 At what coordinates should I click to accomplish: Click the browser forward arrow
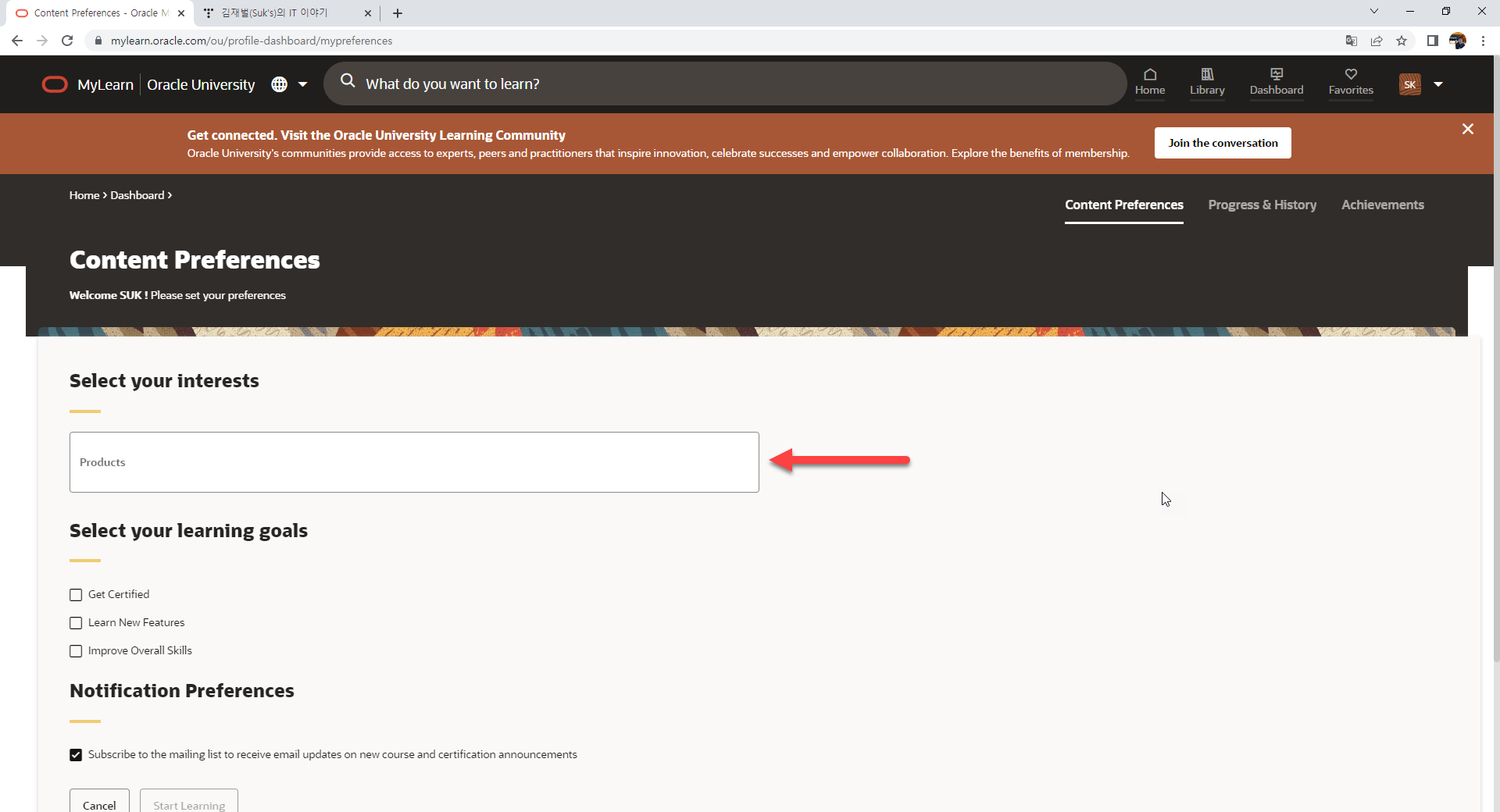[x=42, y=41]
